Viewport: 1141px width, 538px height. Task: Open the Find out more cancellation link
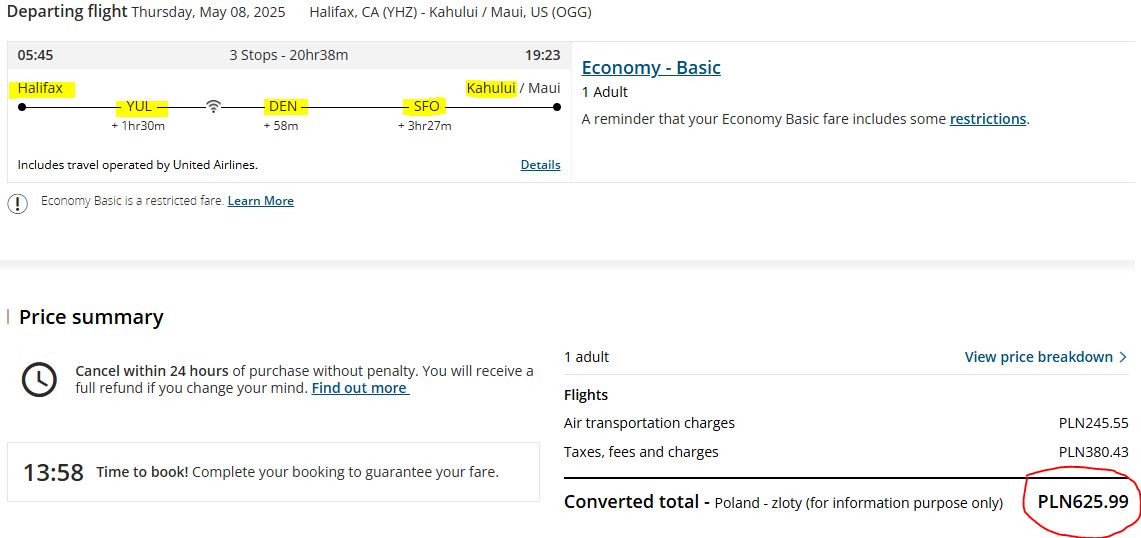coord(360,388)
